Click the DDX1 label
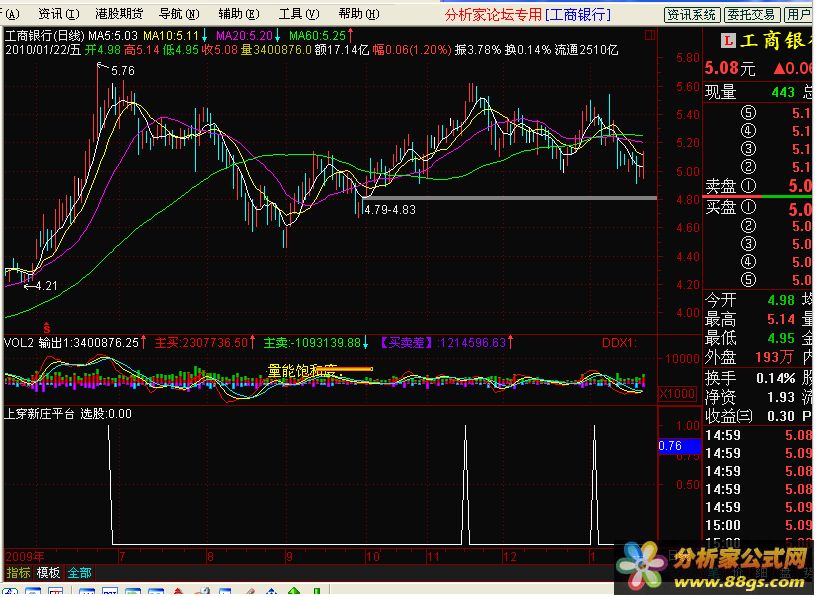The width and height of the screenshot is (816, 597). (x=619, y=342)
